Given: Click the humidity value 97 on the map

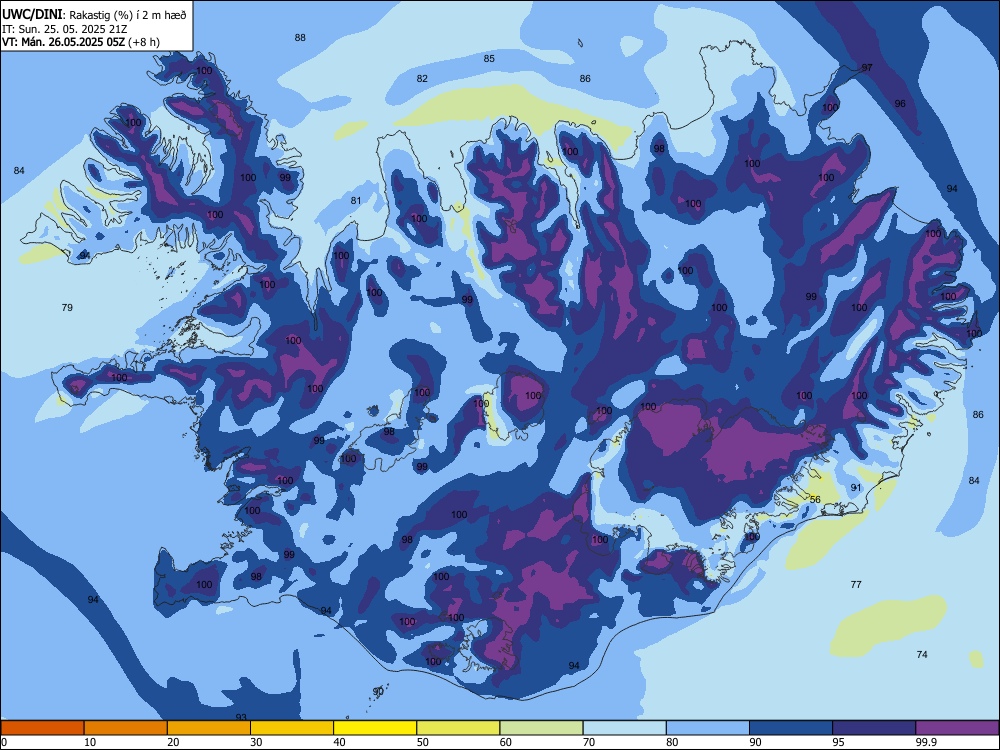Looking at the screenshot, I should (x=867, y=68).
